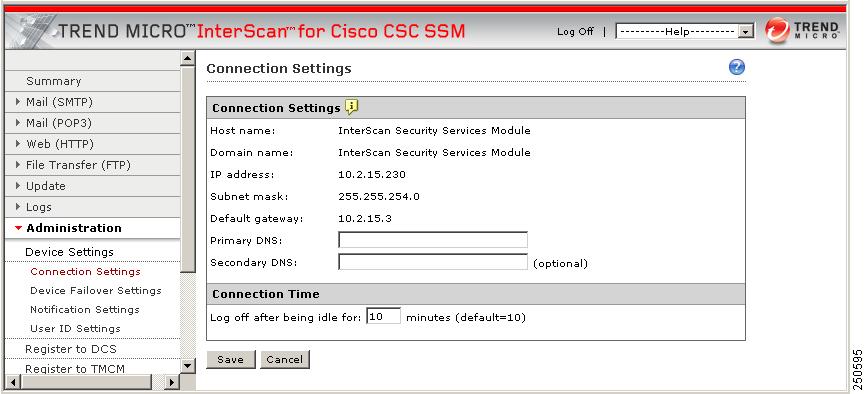
Task: Open the Summary page
Action: (54, 81)
